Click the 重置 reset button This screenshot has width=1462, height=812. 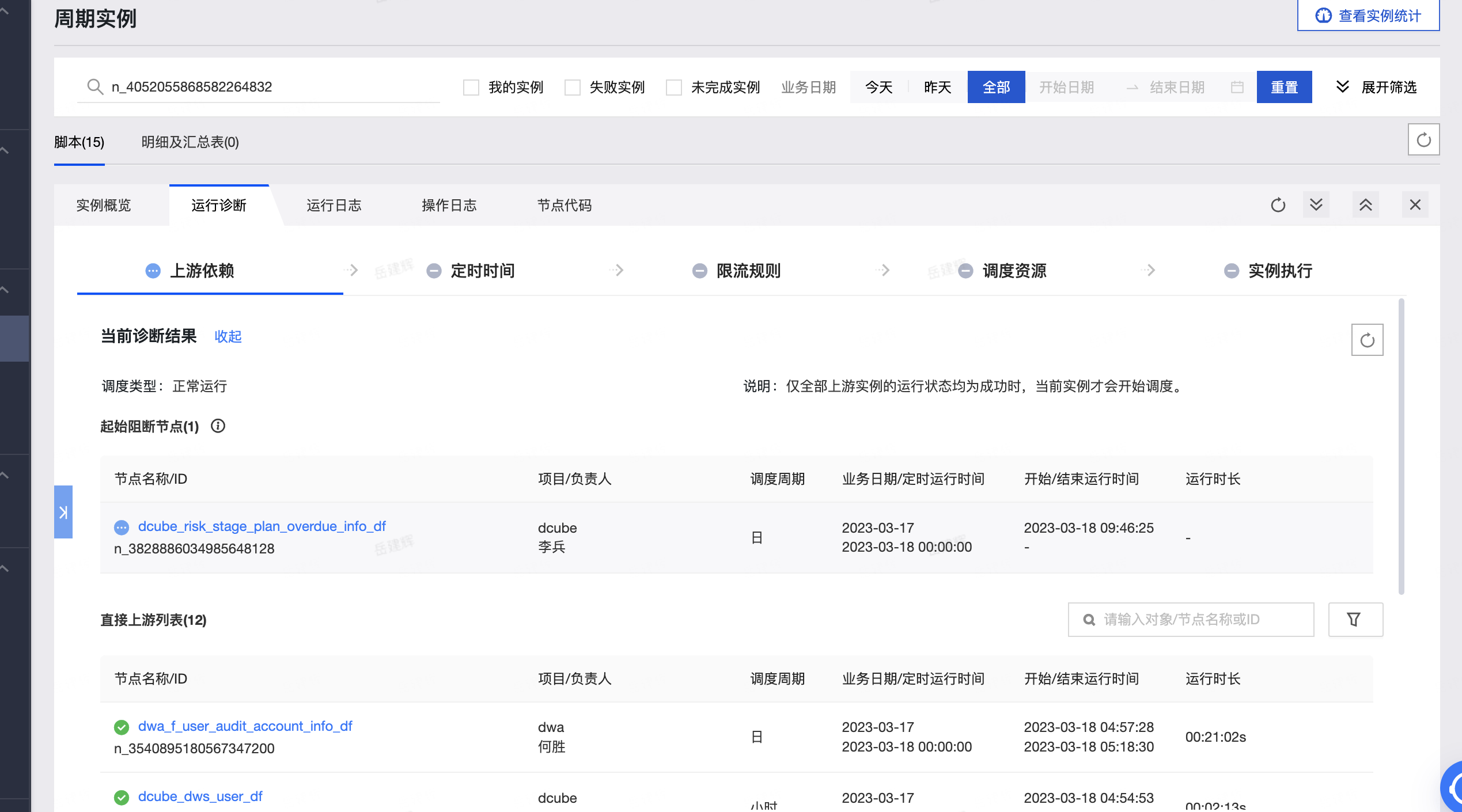1285,87
